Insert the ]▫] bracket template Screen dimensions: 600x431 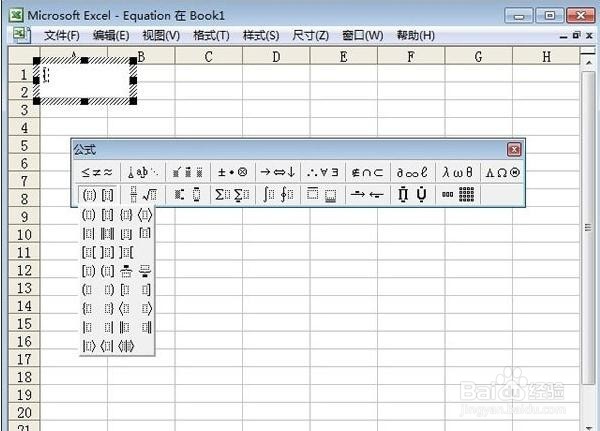pos(108,252)
